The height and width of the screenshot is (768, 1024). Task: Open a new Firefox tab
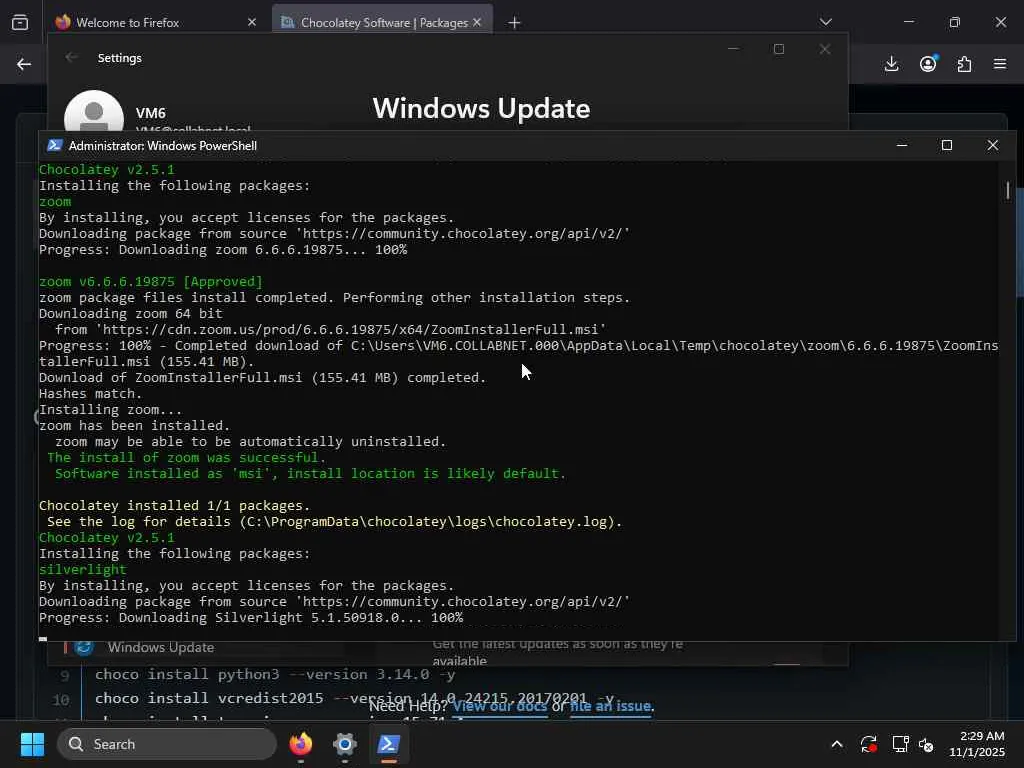[x=515, y=23]
